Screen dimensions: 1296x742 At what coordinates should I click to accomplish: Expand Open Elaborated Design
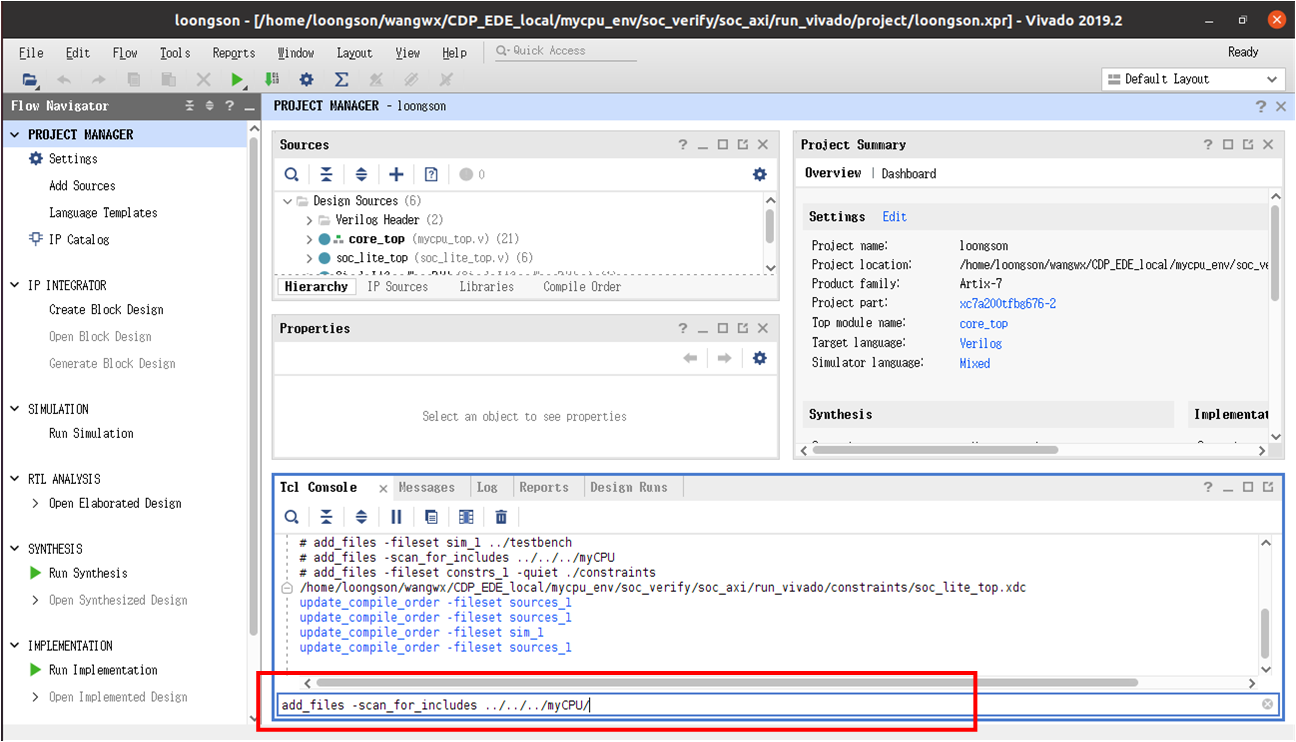click(x=36, y=504)
